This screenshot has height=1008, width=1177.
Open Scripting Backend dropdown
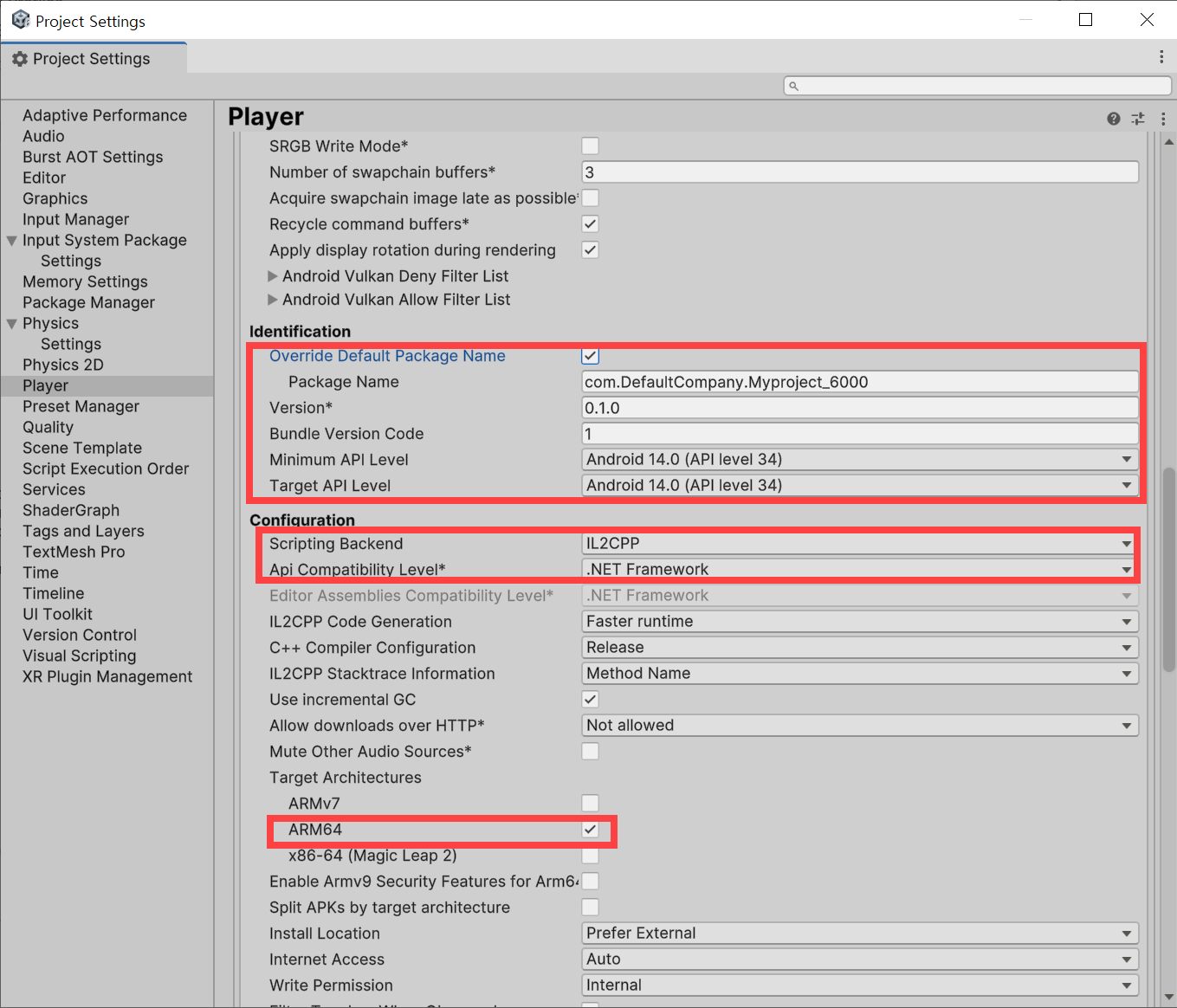click(860, 544)
